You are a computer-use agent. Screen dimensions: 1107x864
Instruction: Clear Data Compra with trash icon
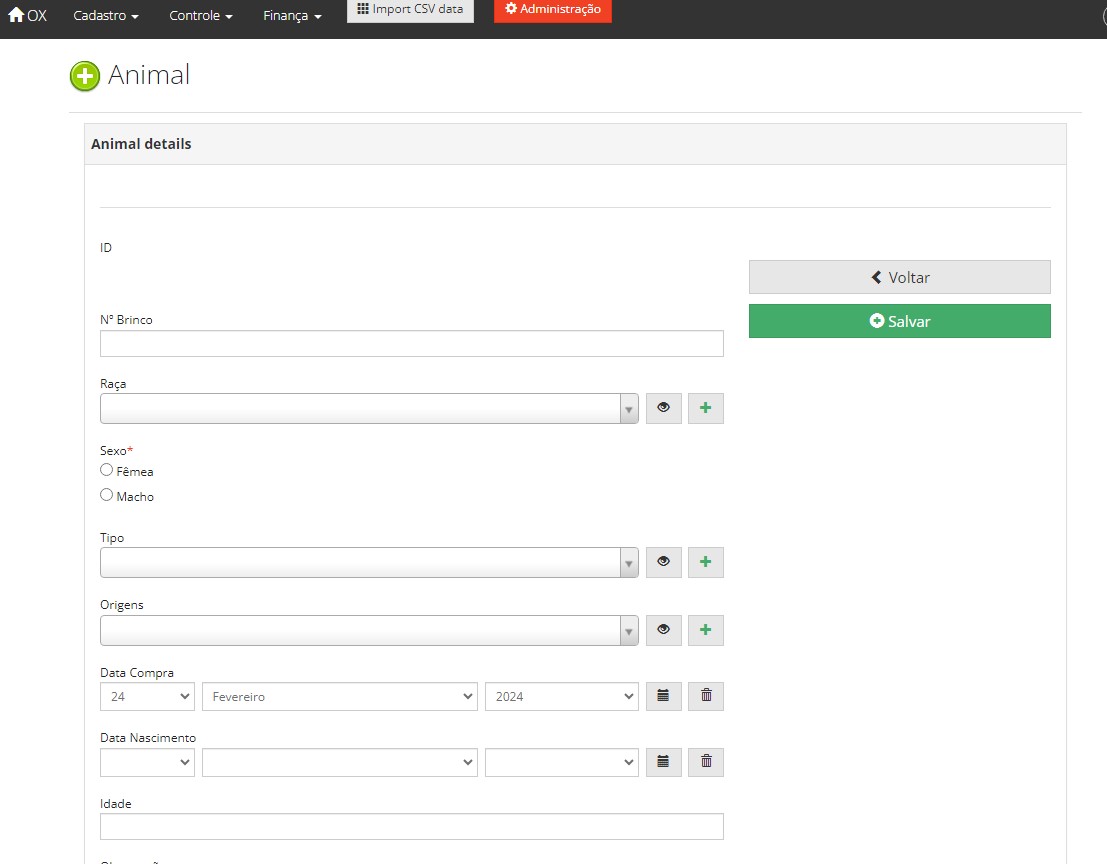tap(705, 696)
